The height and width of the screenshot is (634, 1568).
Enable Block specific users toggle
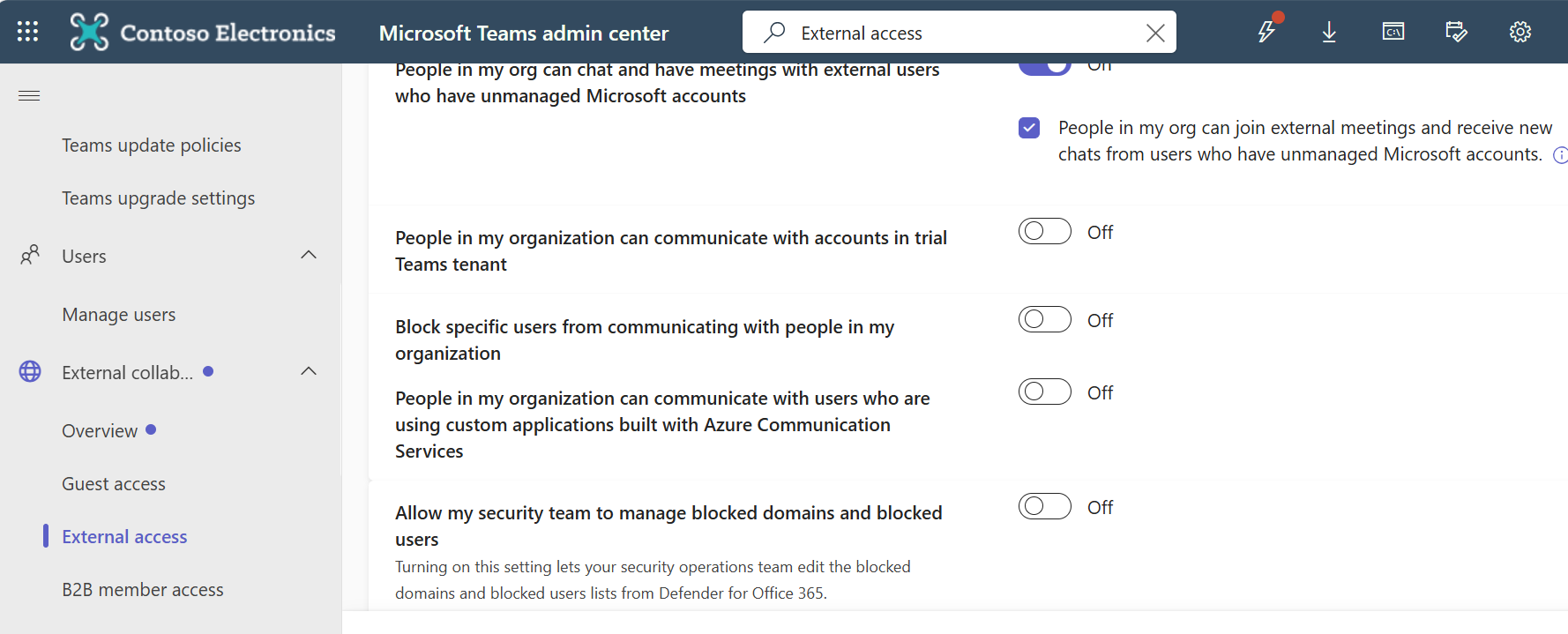click(1044, 319)
